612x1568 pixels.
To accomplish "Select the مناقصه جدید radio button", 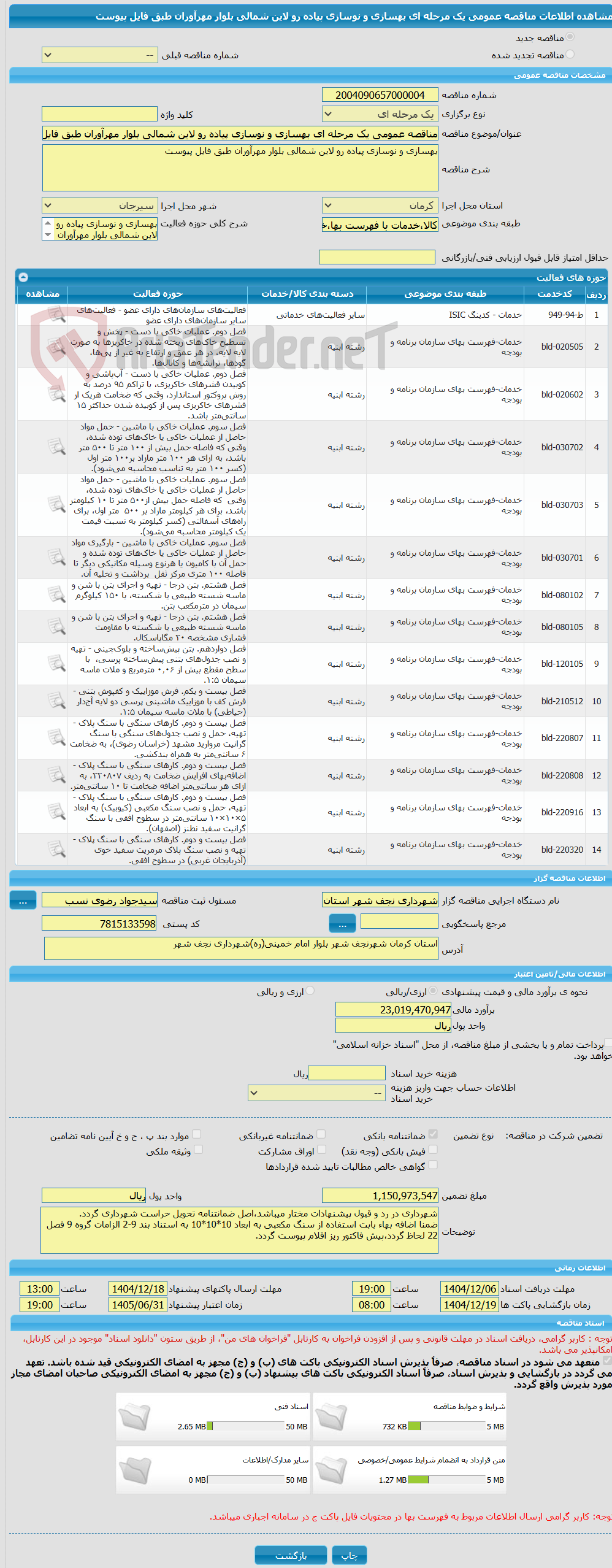I will [570, 37].
